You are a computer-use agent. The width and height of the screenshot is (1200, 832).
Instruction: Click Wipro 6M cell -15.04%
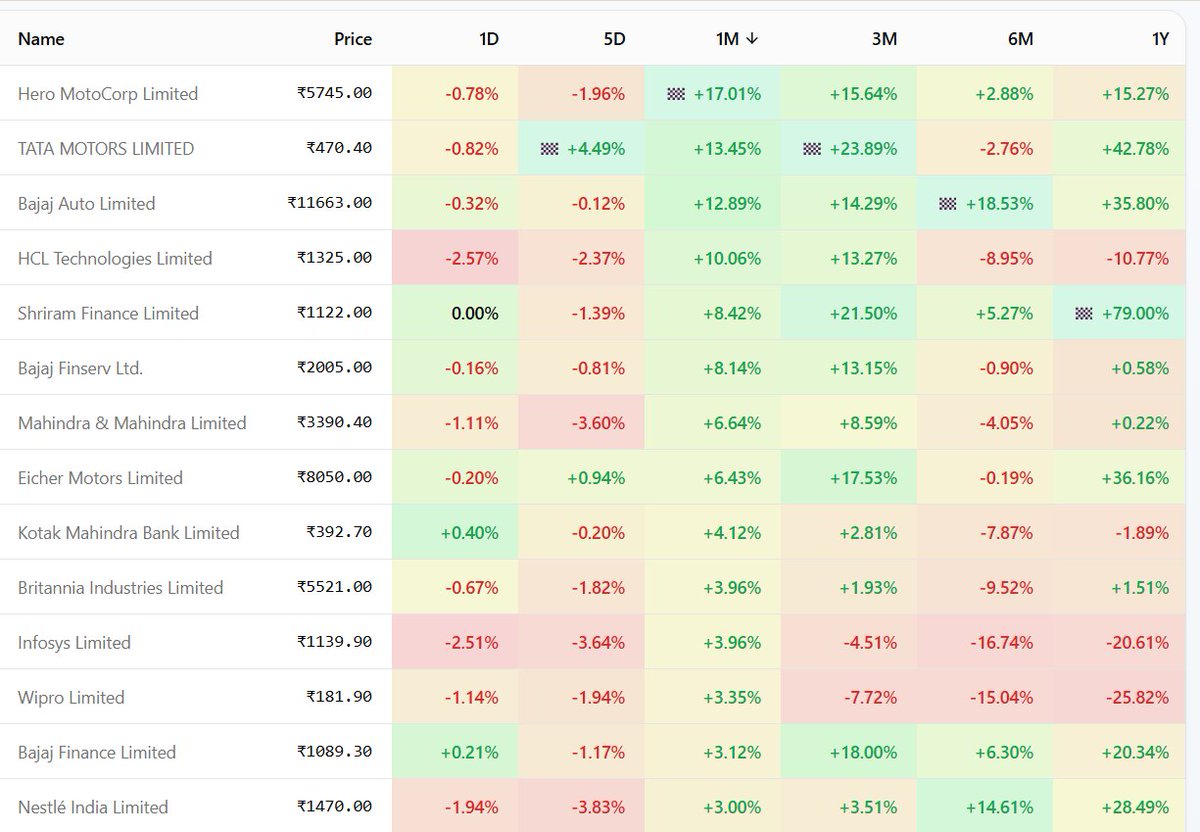(985, 698)
